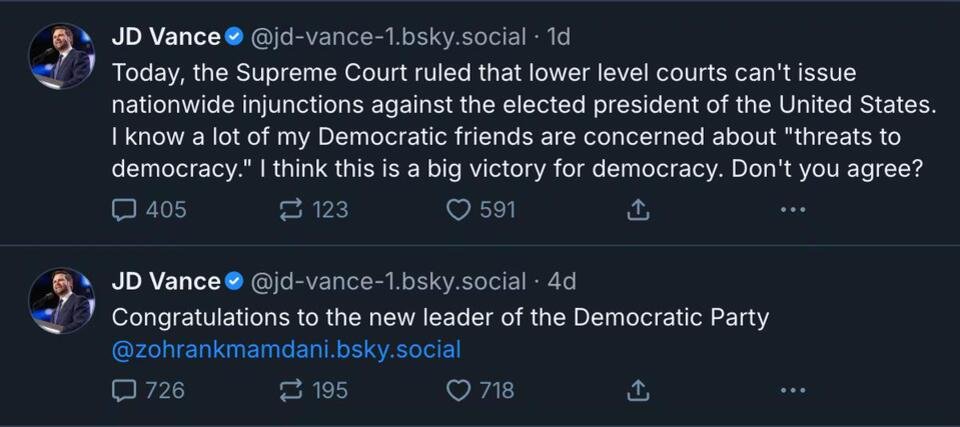
Task: Click JD Vance avatar on the second post
Action: click(61, 300)
